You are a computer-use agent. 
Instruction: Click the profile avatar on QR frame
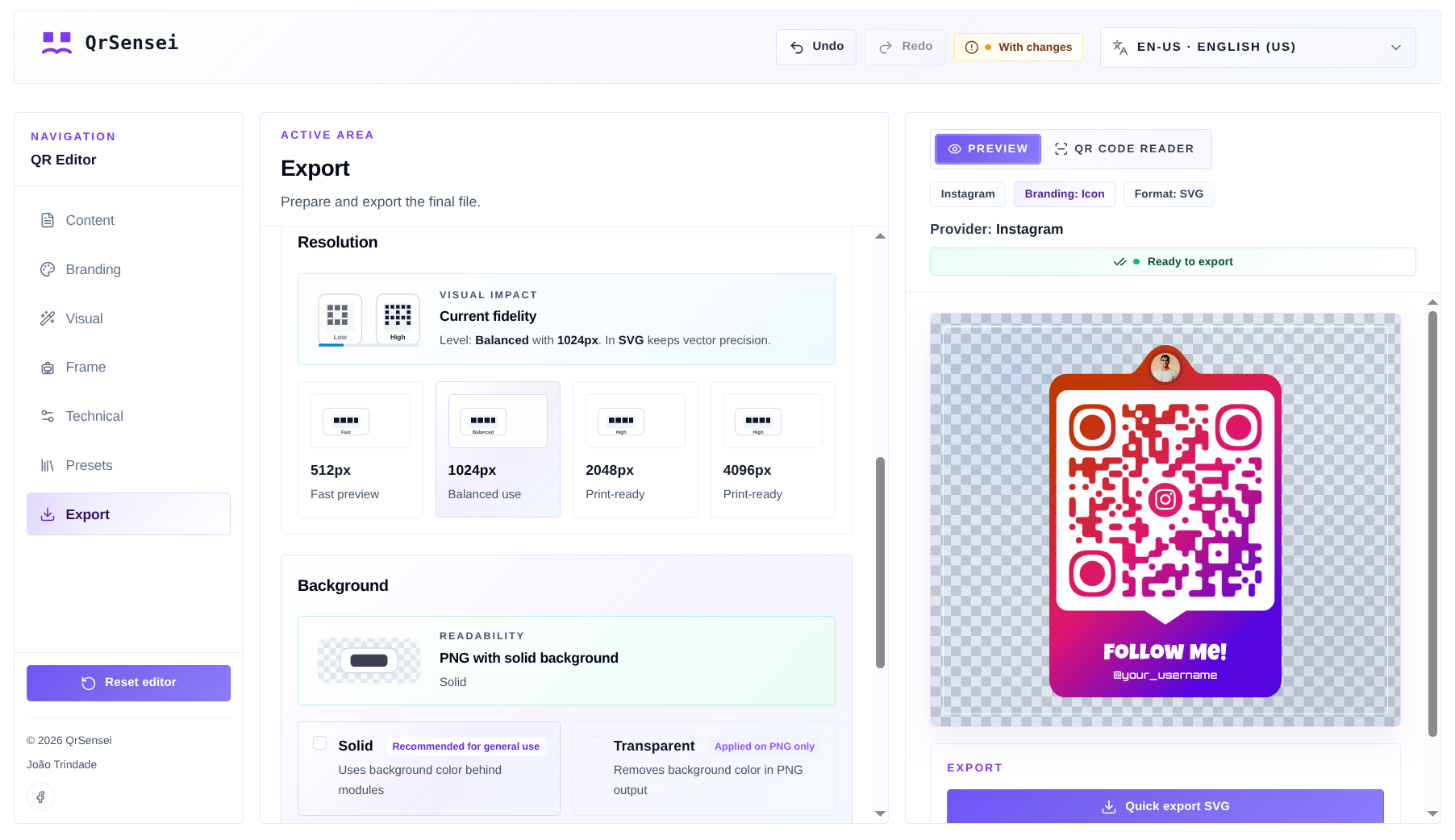(x=1165, y=368)
